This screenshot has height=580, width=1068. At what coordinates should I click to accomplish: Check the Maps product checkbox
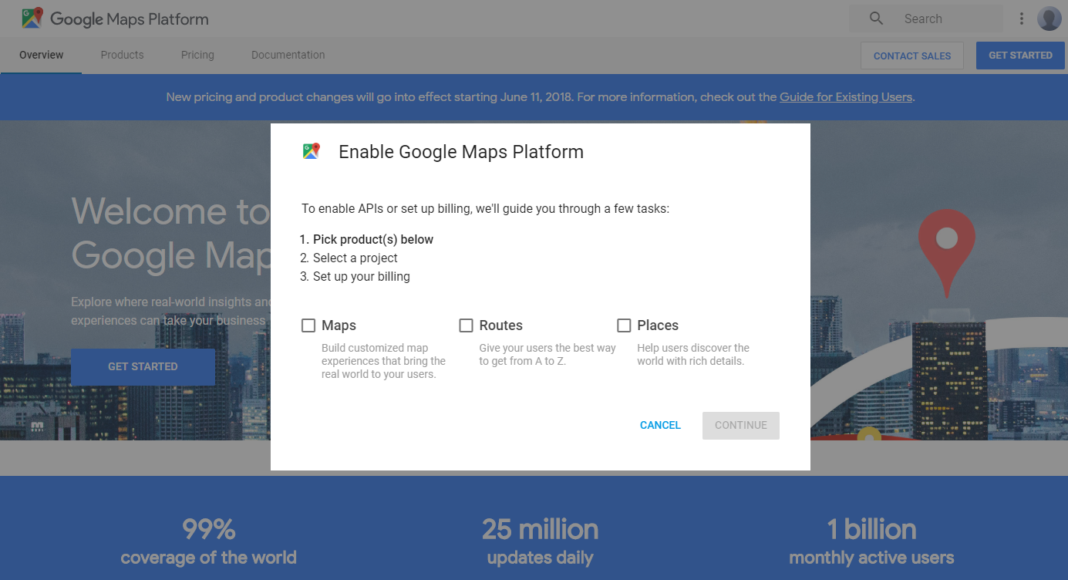click(x=309, y=325)
